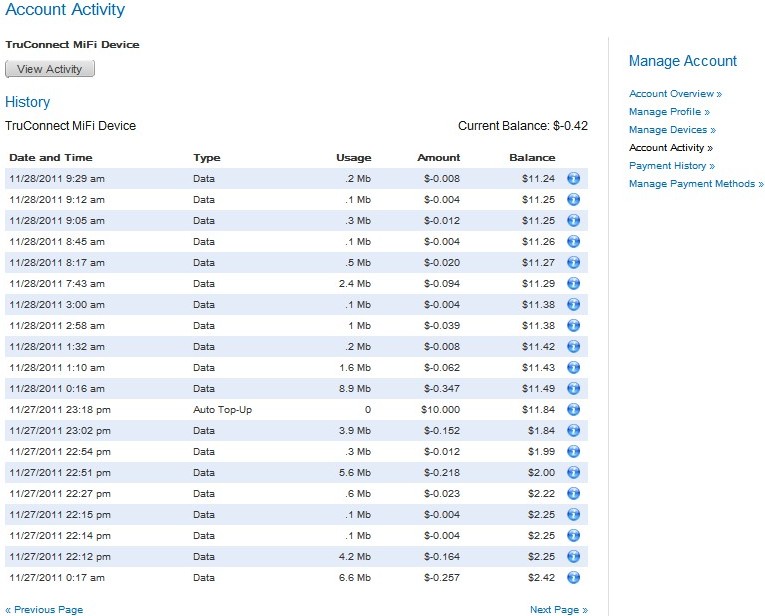Screen dimensions: 765x616
Task: Click the Manage Account sidebar heading
Action: [x=683, y=61]
